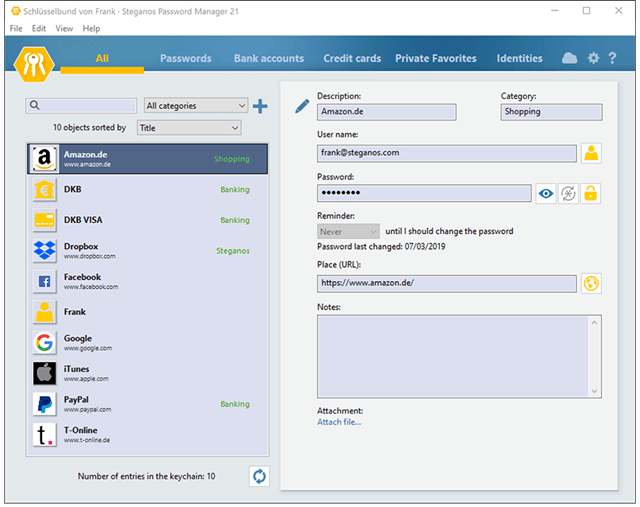Open the cloud sync icon
The height and width of the screenshot is (507, 640).
[569, 58]
